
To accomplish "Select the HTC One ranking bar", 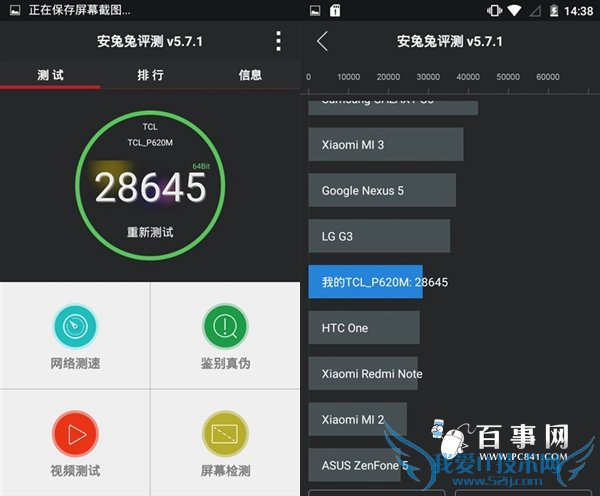I will click(x=364, y=328).
